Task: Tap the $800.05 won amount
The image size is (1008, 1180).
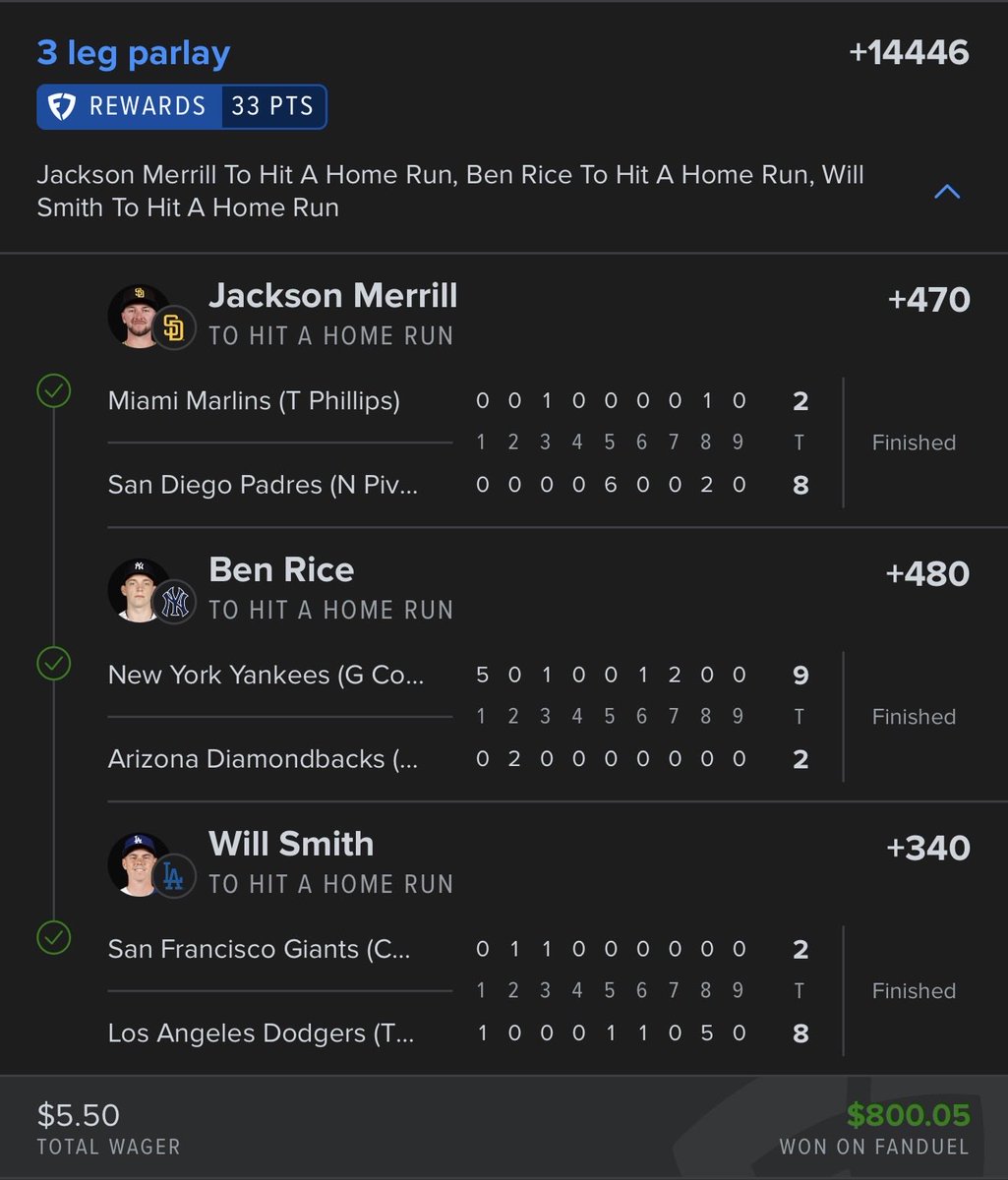Action: pyautogui.click(x=909, y=1115)
